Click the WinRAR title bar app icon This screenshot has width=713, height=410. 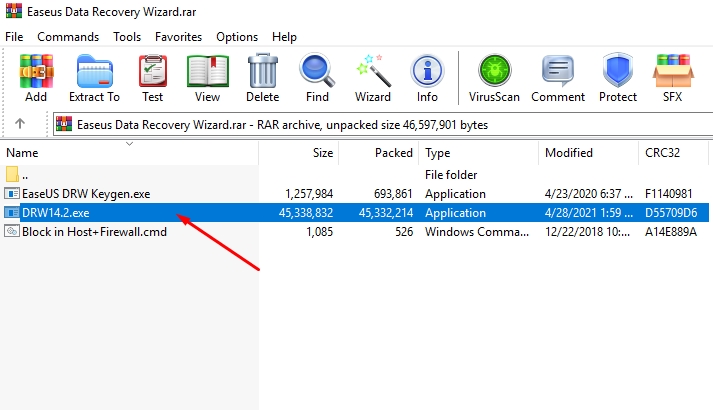pos(14,11)
